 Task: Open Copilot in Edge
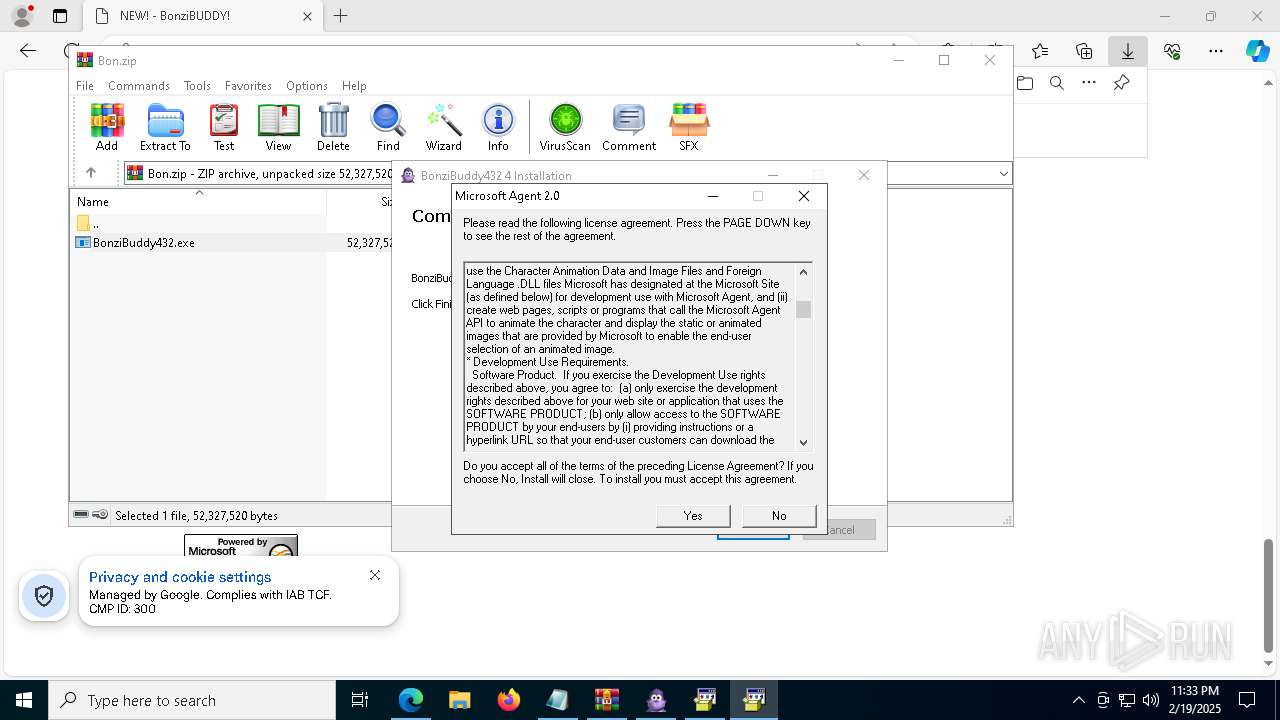pyautogui.click(x=1257, y=51)
